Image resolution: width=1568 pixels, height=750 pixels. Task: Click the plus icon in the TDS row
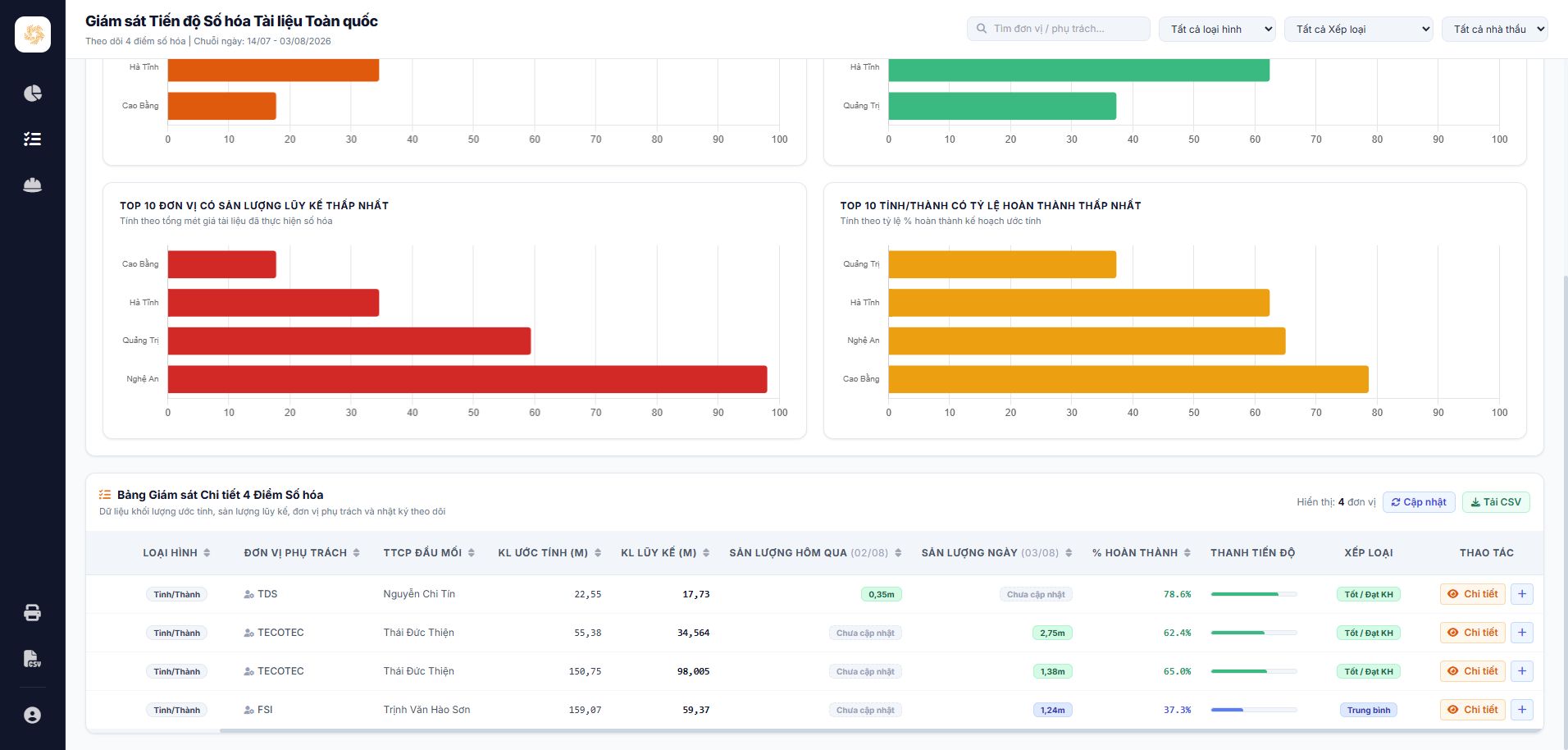coord(1522,594)
